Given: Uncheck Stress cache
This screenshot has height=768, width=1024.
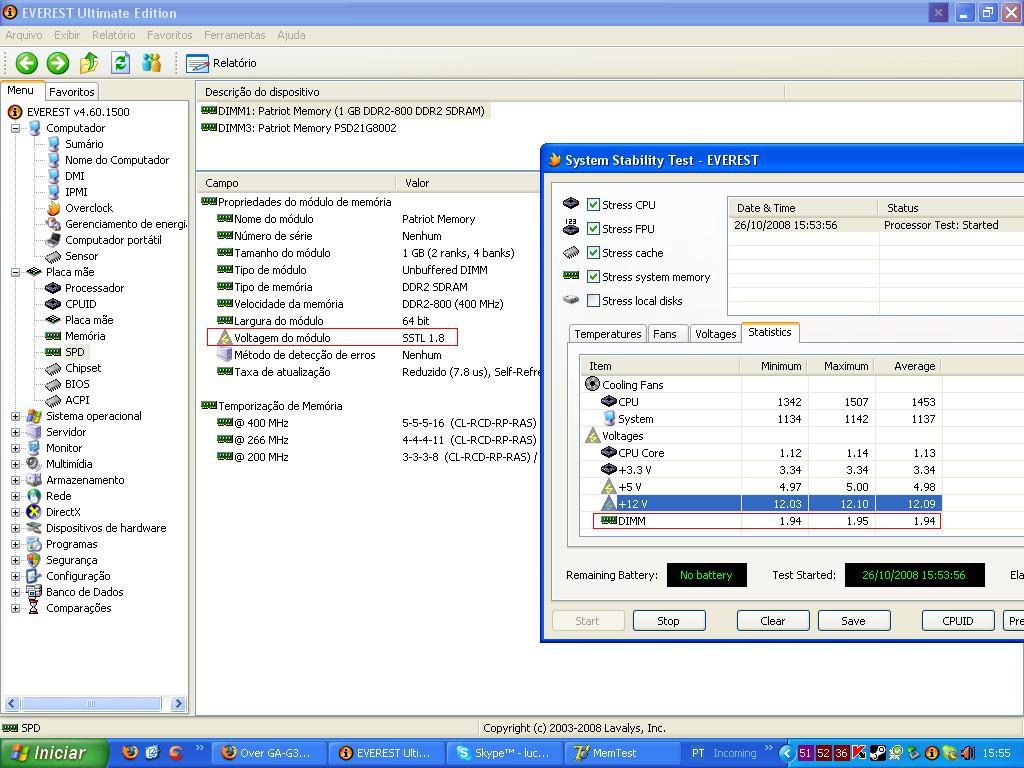Looking at the screenshot, I should (x=593, y=253).
